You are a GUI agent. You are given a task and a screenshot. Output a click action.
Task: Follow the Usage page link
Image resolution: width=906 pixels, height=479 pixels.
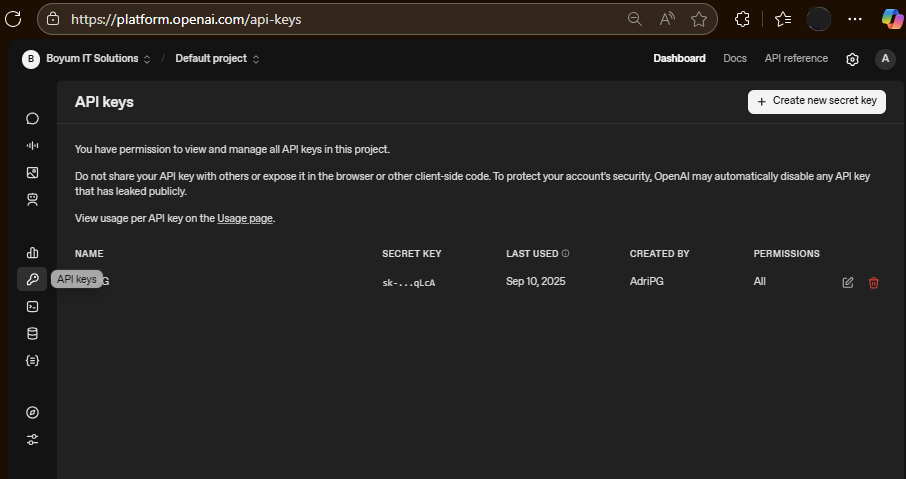click(245, 218)
